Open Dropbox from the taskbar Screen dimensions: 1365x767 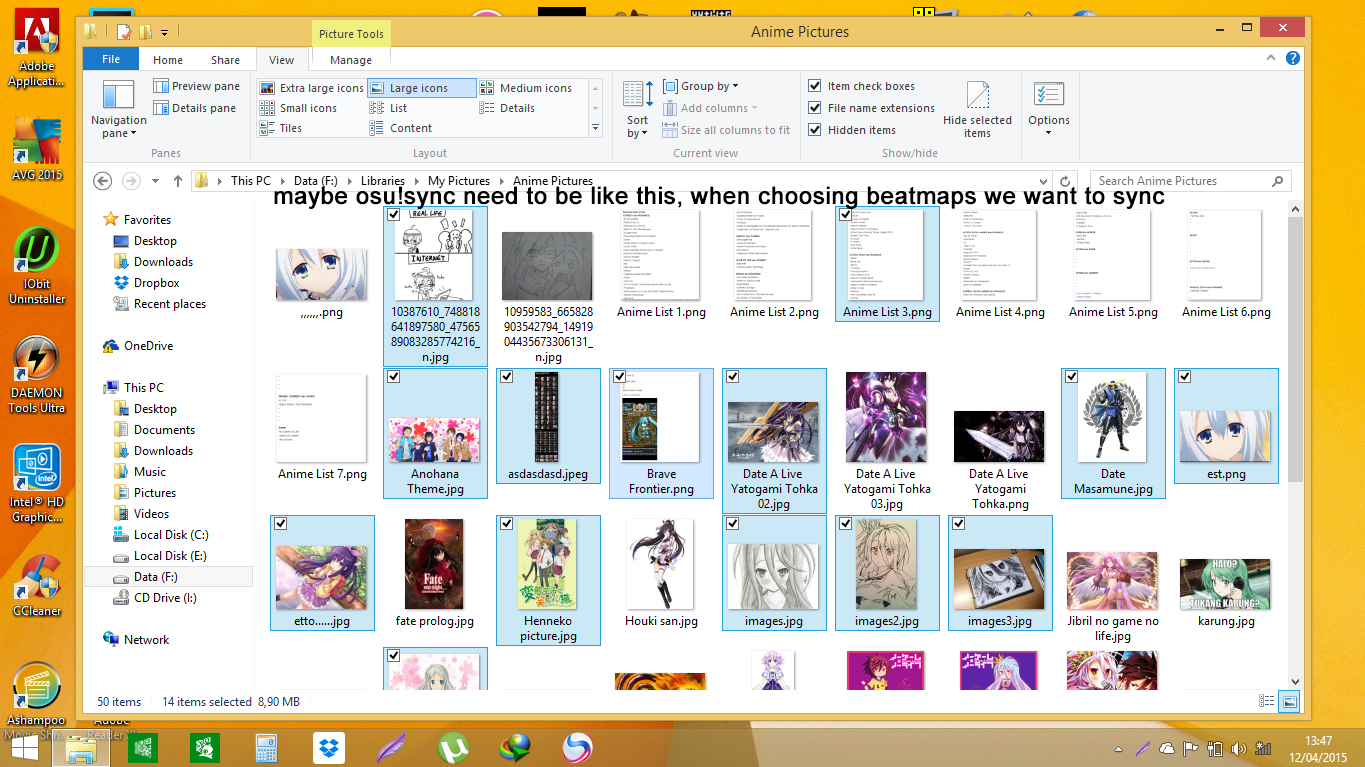[329, 747]
